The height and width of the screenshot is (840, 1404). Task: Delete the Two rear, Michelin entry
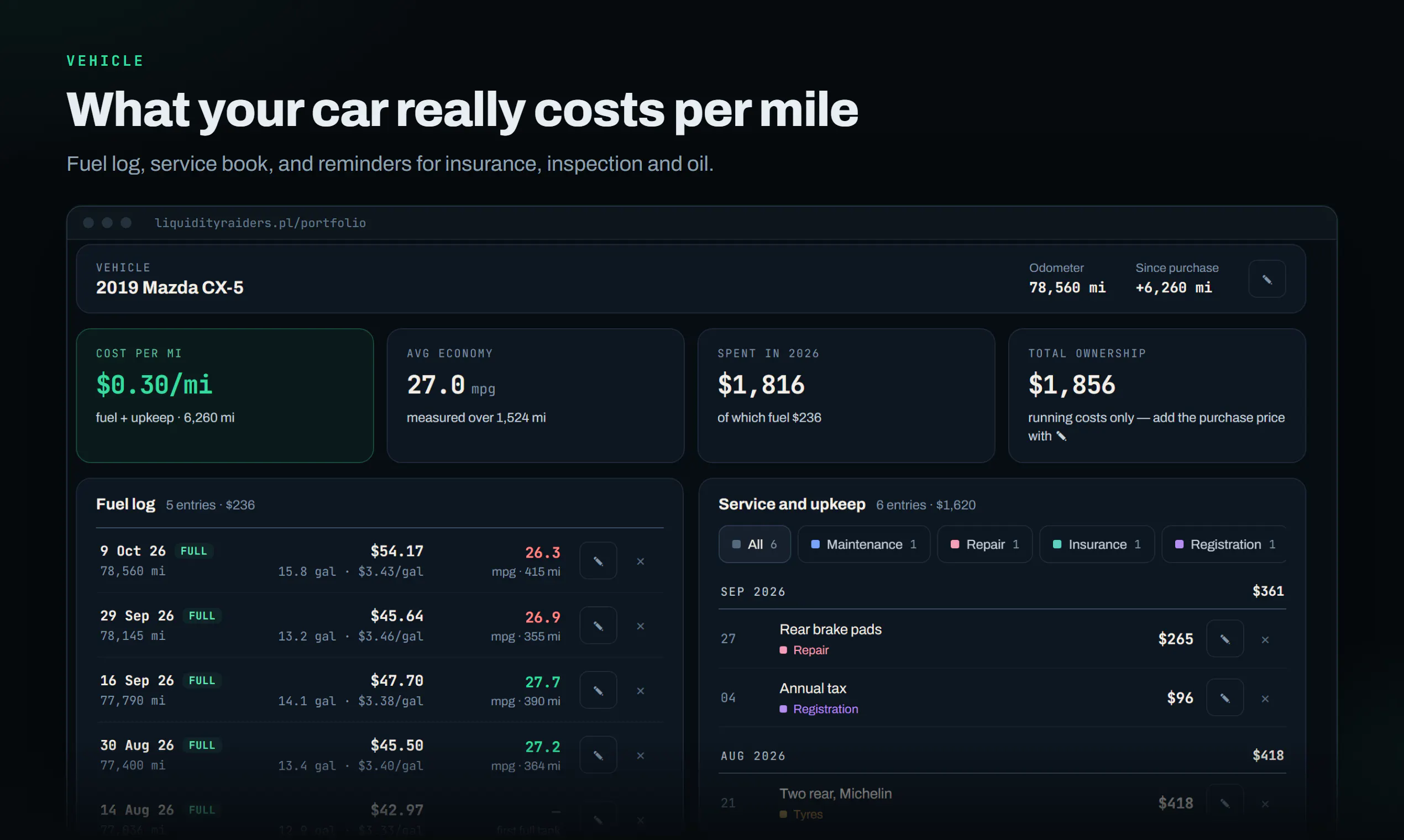coord(1265,803)
